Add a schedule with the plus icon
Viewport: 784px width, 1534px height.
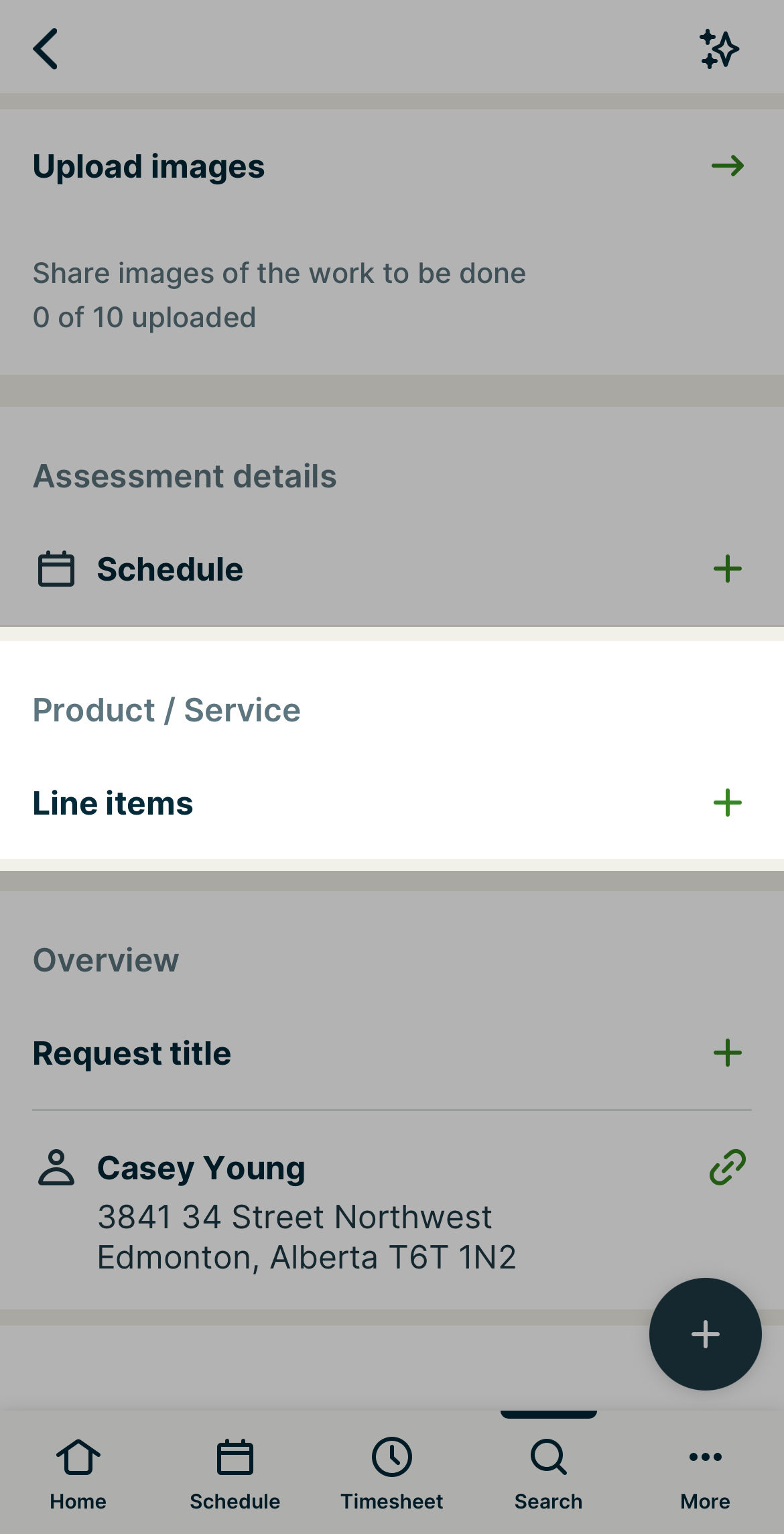pos(728,569)
